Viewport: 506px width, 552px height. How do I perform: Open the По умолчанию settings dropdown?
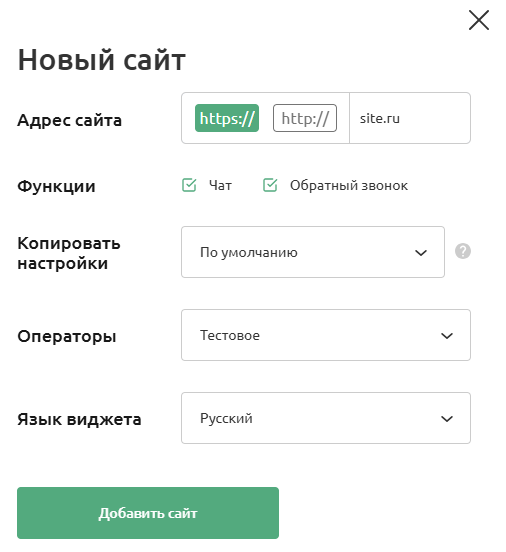point(313,252)
